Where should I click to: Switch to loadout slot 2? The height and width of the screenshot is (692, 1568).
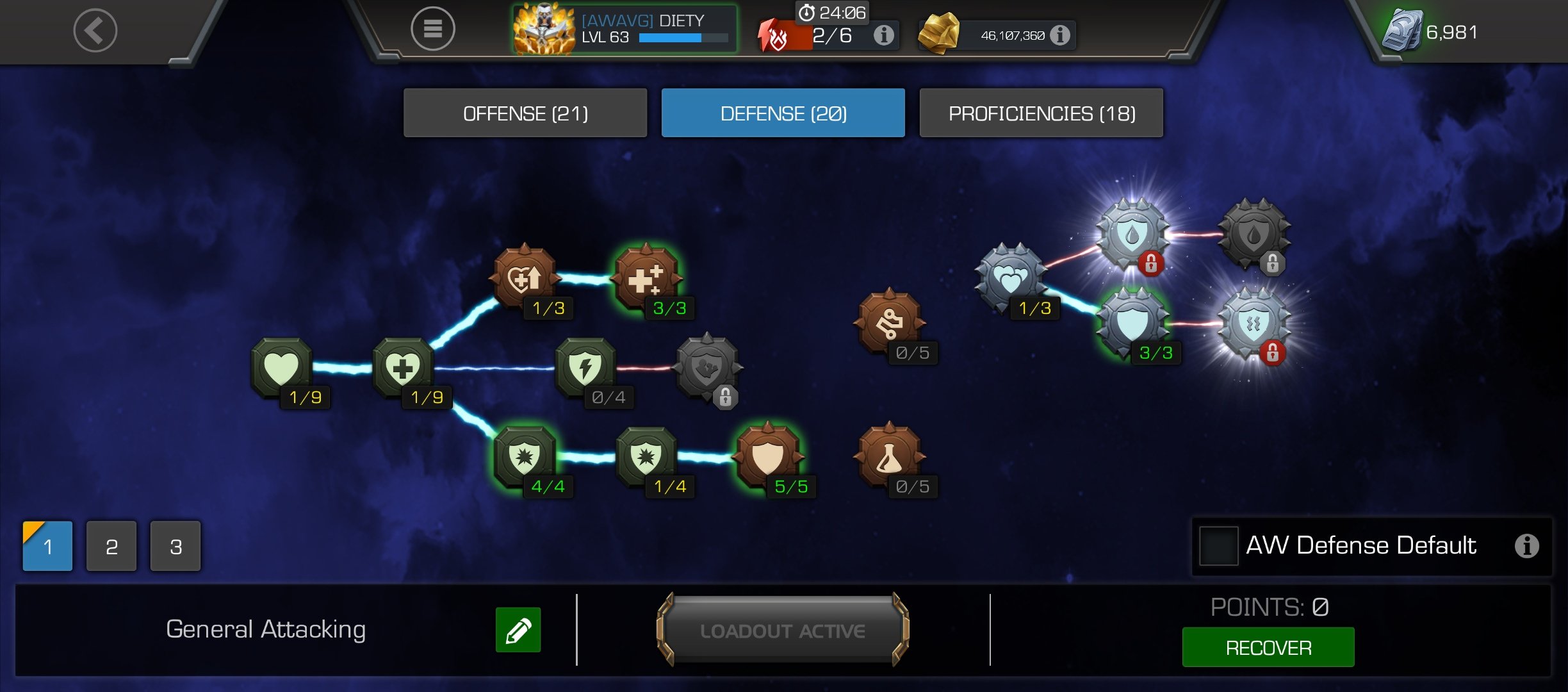[x=111, y=546]
